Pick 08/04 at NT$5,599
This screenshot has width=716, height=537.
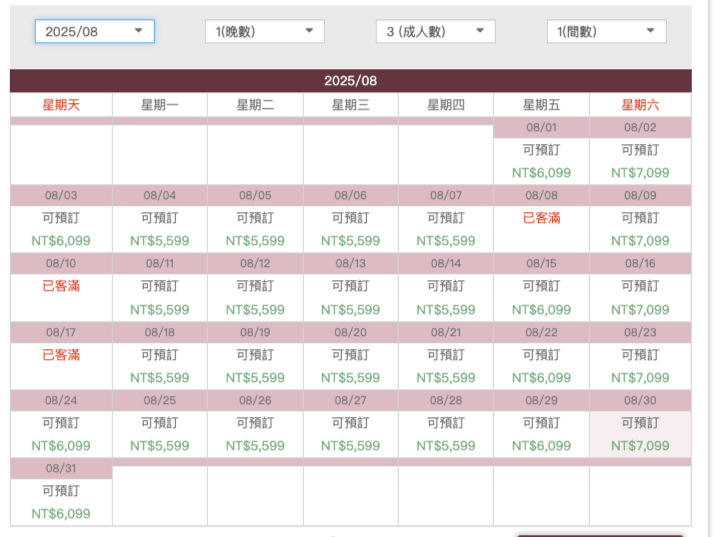point(159,229)
